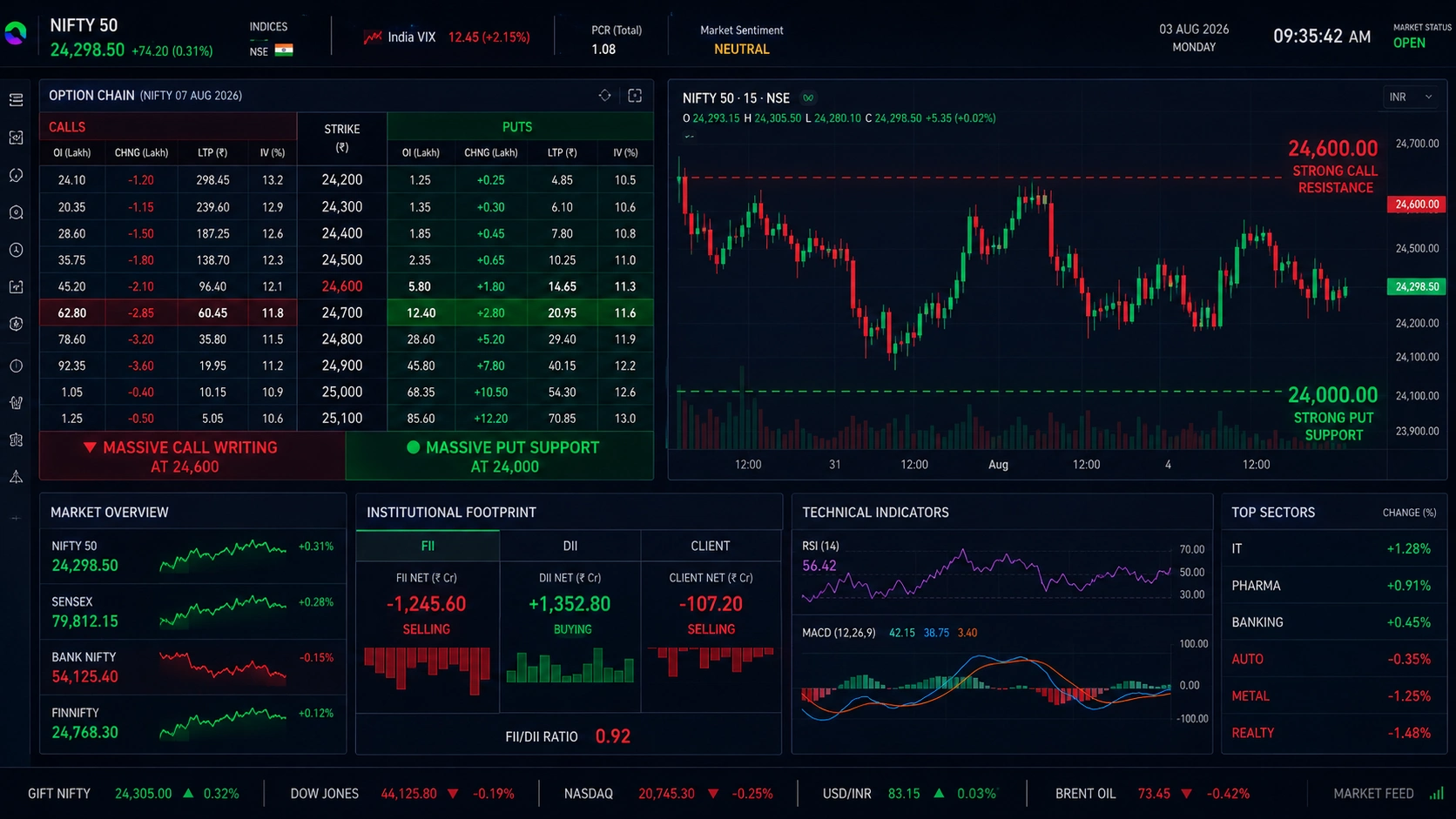
Task: Click the red down arrow next to BRENT OIL
Action: pos(1186,794)
